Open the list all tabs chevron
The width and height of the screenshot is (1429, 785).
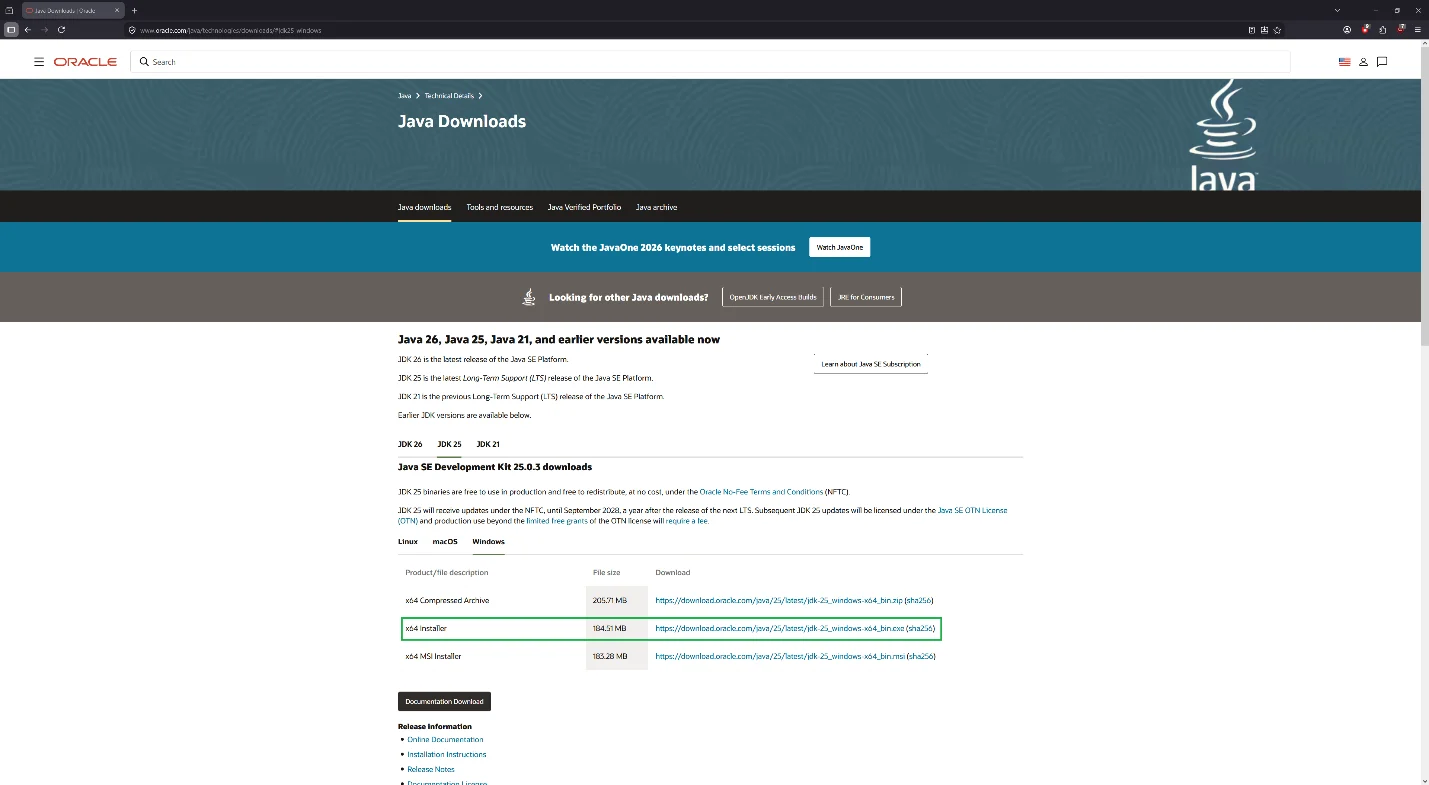click(1338, 10)
